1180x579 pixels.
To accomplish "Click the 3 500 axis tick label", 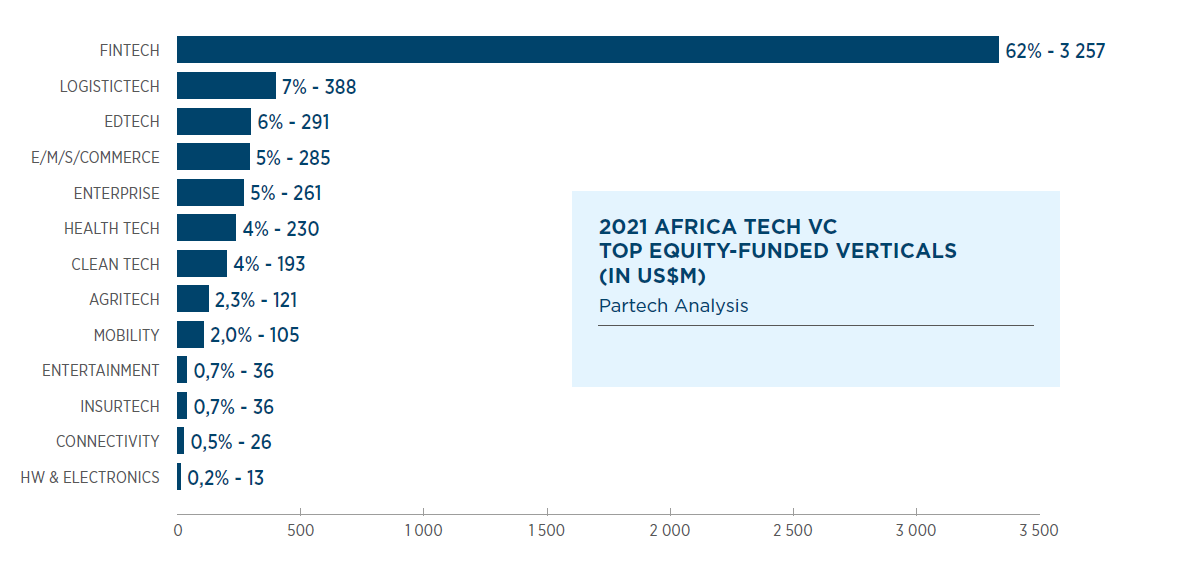I will [1039, 531].
